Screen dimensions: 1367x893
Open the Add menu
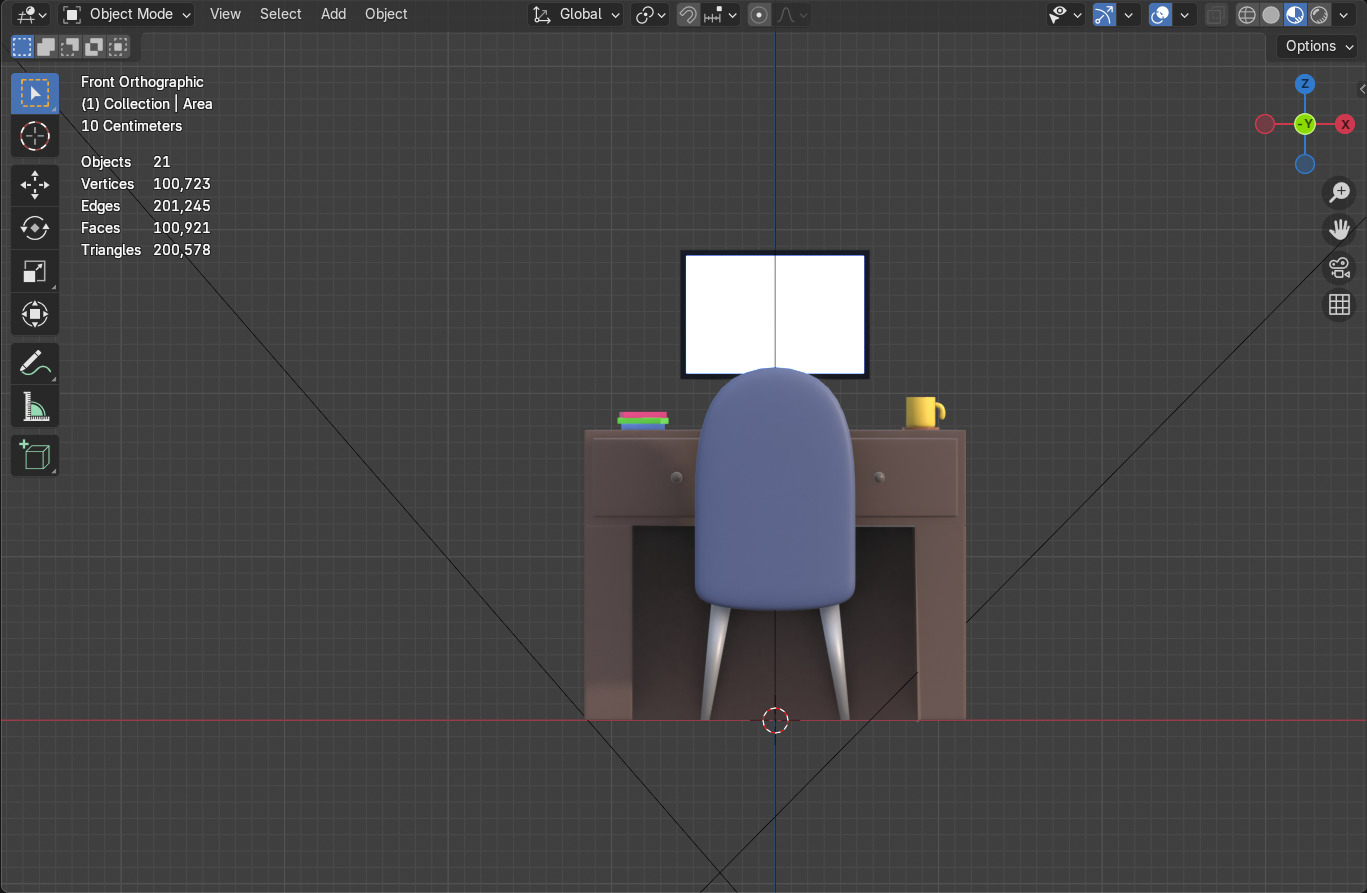pyautogui.click(x=333, y=14)
